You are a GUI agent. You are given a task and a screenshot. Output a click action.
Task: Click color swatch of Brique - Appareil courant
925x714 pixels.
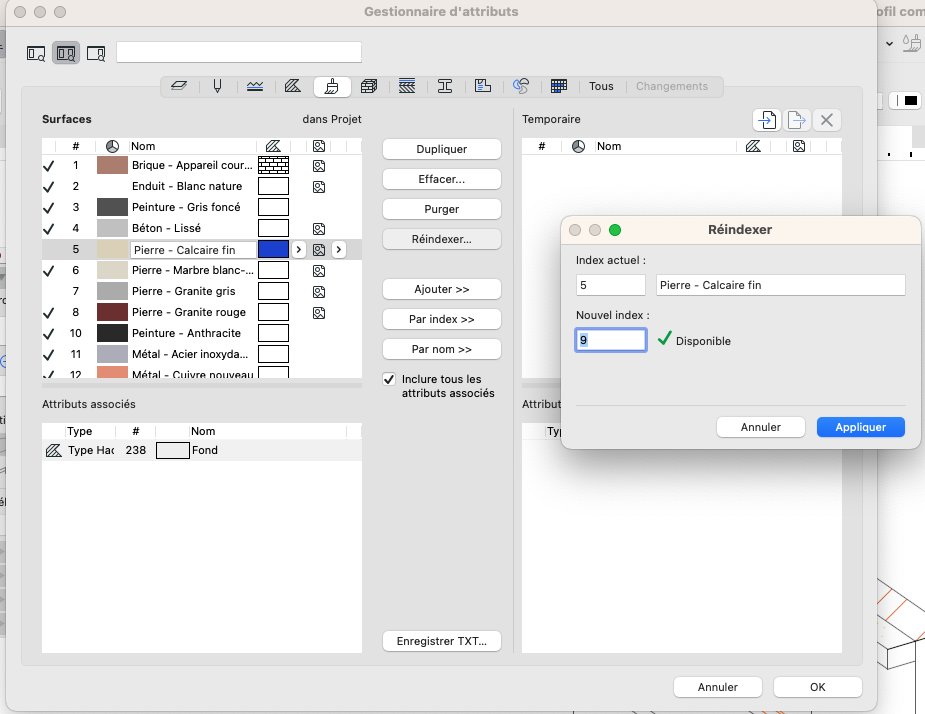(112, 165)
